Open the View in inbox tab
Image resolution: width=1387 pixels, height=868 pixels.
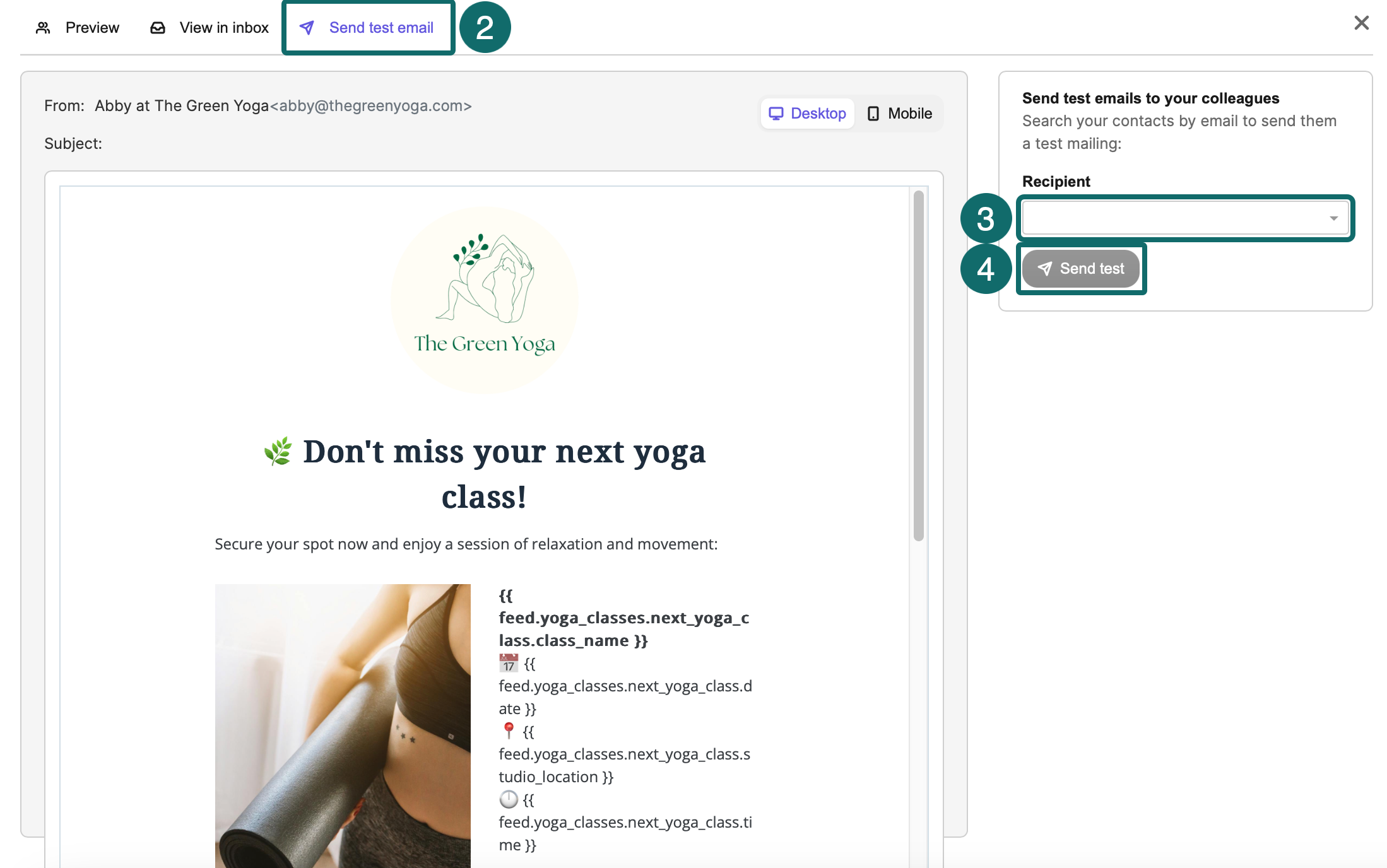click(209, 28)
